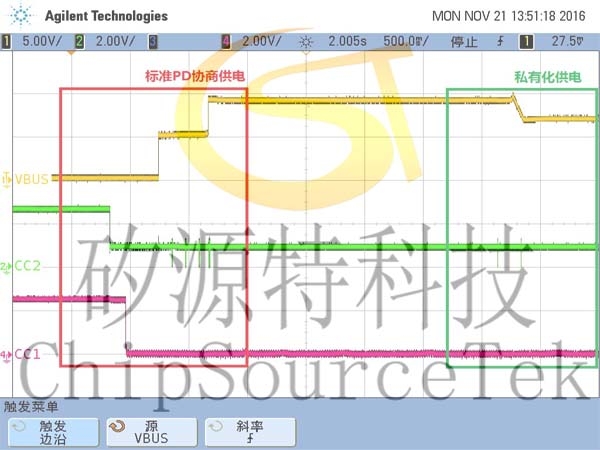Open the 触发 边沿 trigger type softkey
The height and width of the screenshot is (450, 600).
pyautogui.click(x=53, y=432)
